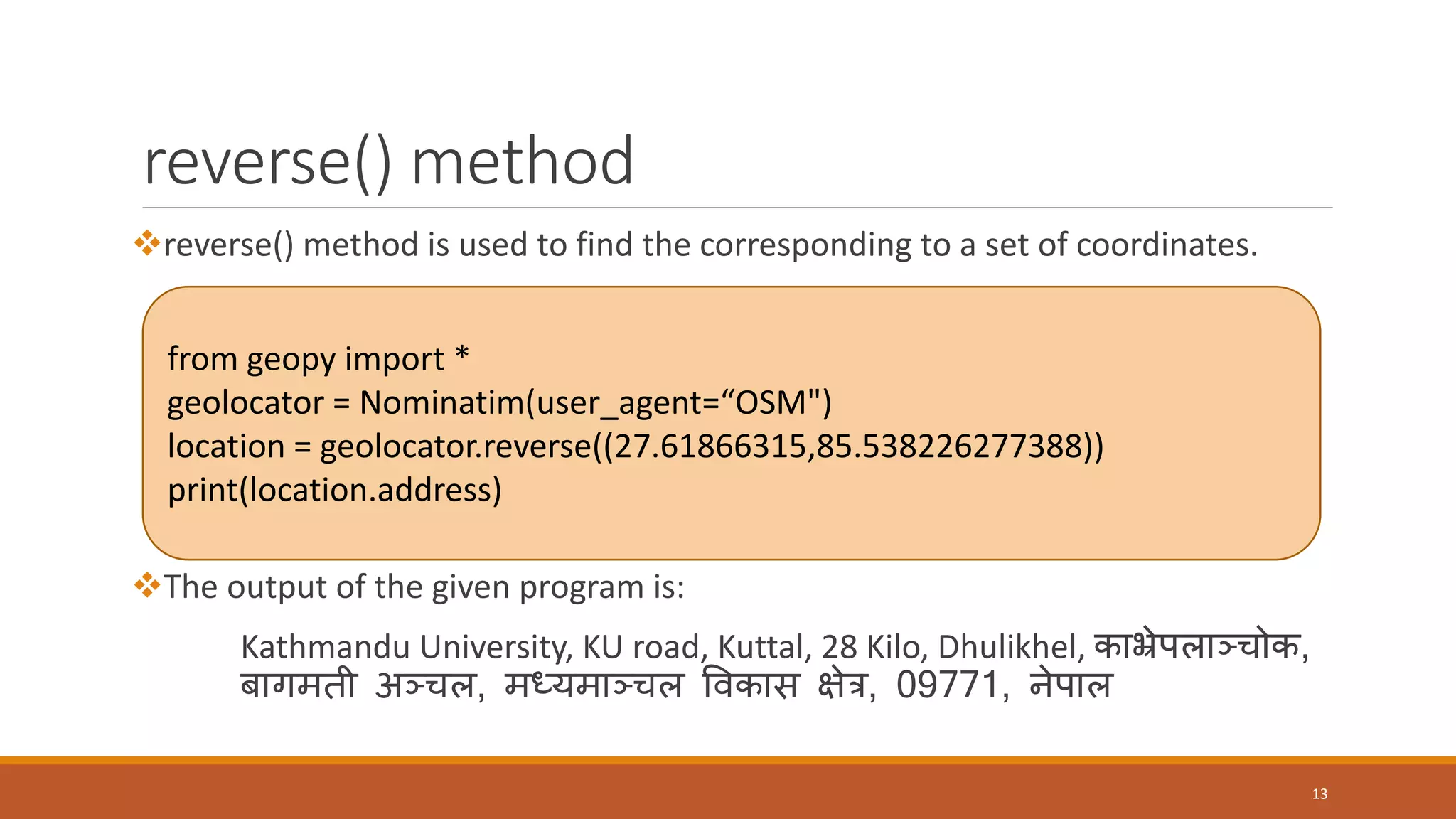The width and height of the screenshot is (1456, 819).
Task: Click the print(location.address) line
Action: [x=334, y=491]
